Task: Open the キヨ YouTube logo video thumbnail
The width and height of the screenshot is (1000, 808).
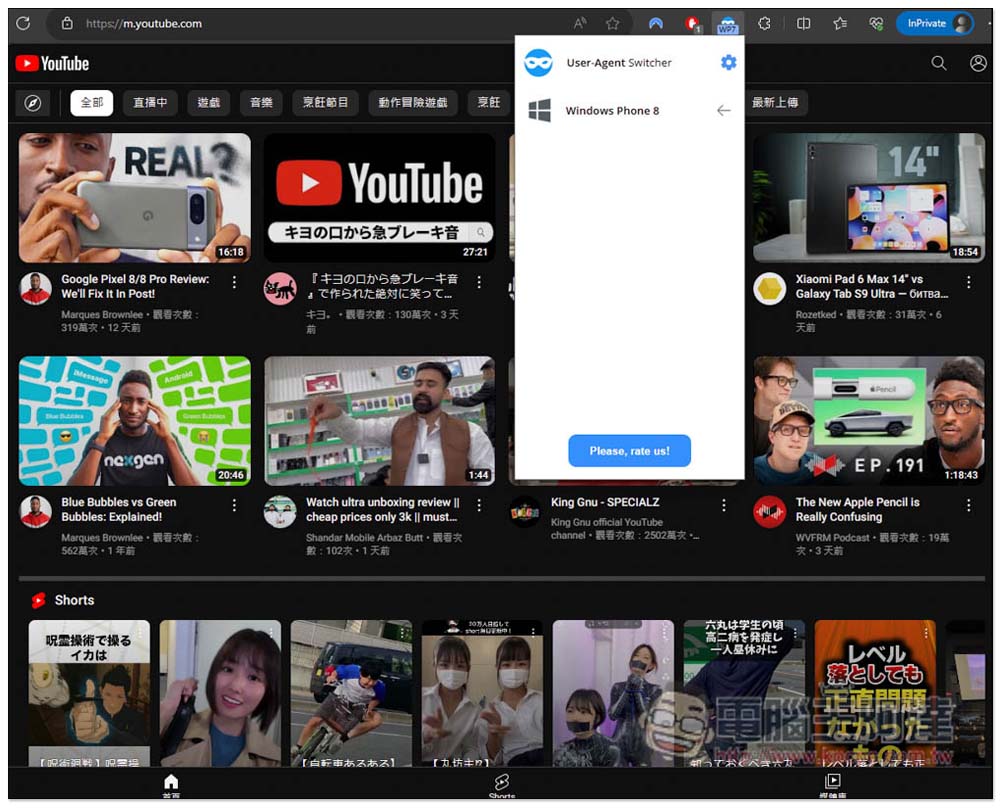Action: click(x=379, y=198)
